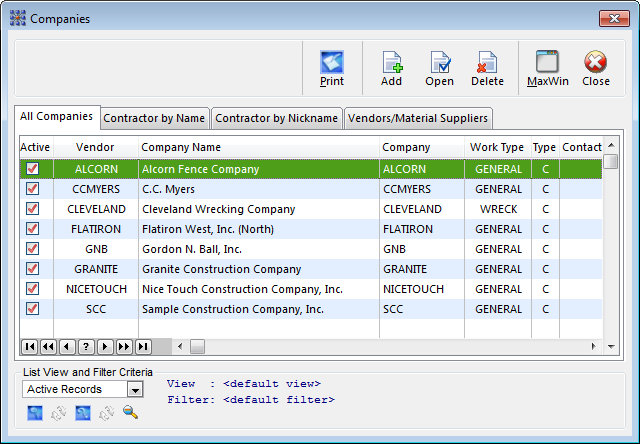Click the blue filter question mark icon
640x444 pixels.
point(83,413)
